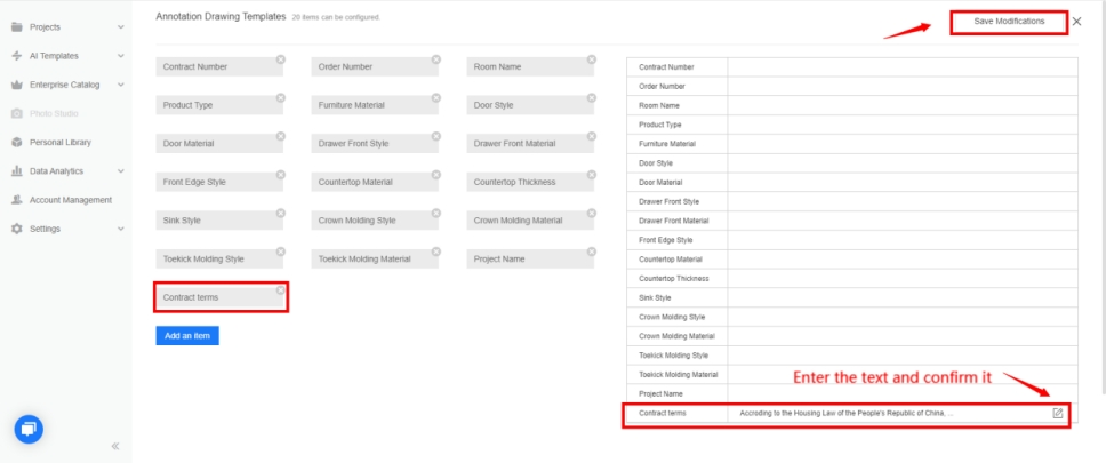The width and height of the screenshot is (1107, 463).
Task: Close the Annotation Drawing Templates panel
Action: [1077, 21]
